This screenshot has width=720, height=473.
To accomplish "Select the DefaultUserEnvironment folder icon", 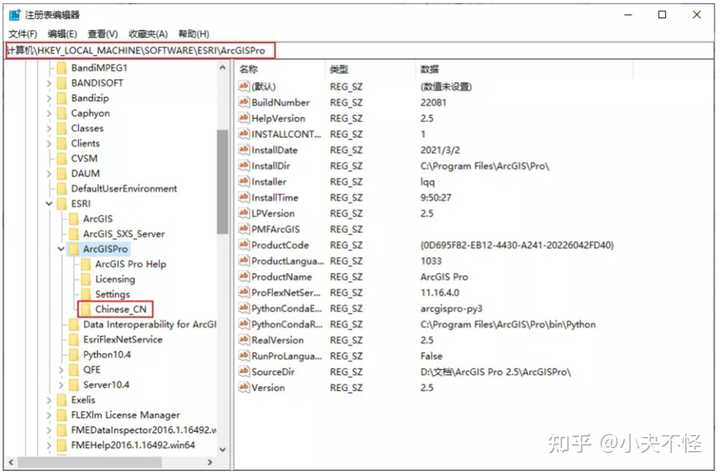I will tap(62, 189).
